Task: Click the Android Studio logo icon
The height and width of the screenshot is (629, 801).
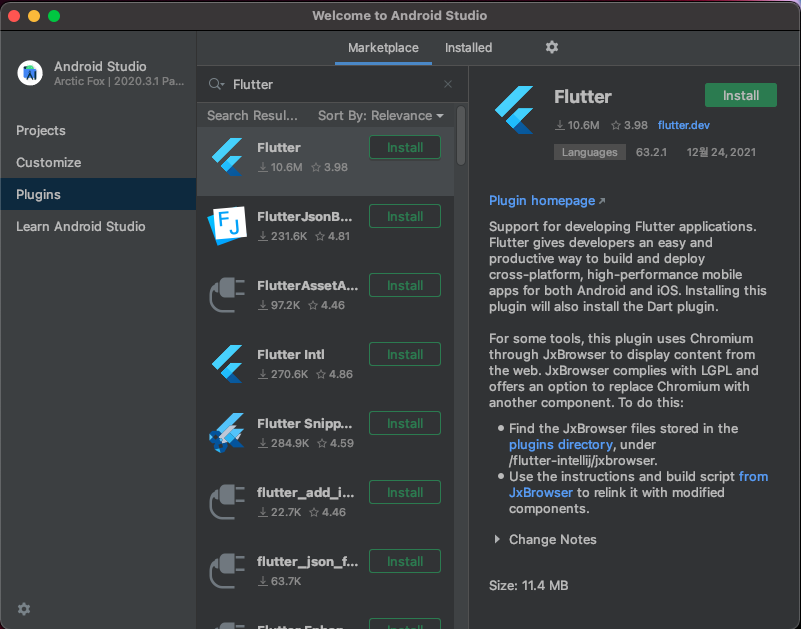Action: point(30,73)
